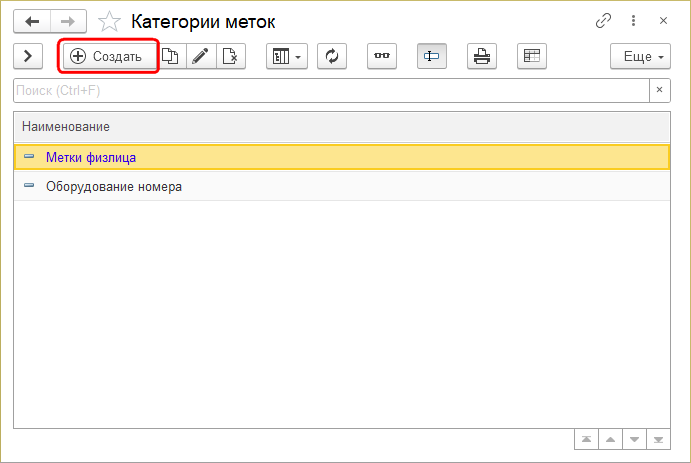Image resolution: width=691 pixels, height=463 pixels.
Task: Mark the item for deletion
Action: coord(230,57)
